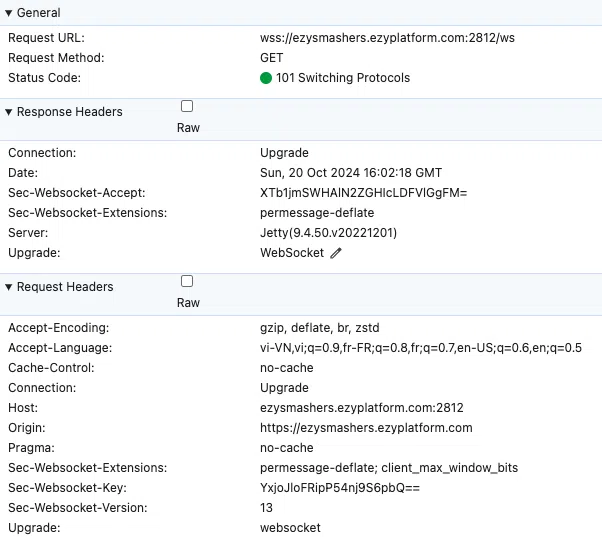Click the Accept-Encoding header name
Screen dimensions: 602x537
point(58,328)
